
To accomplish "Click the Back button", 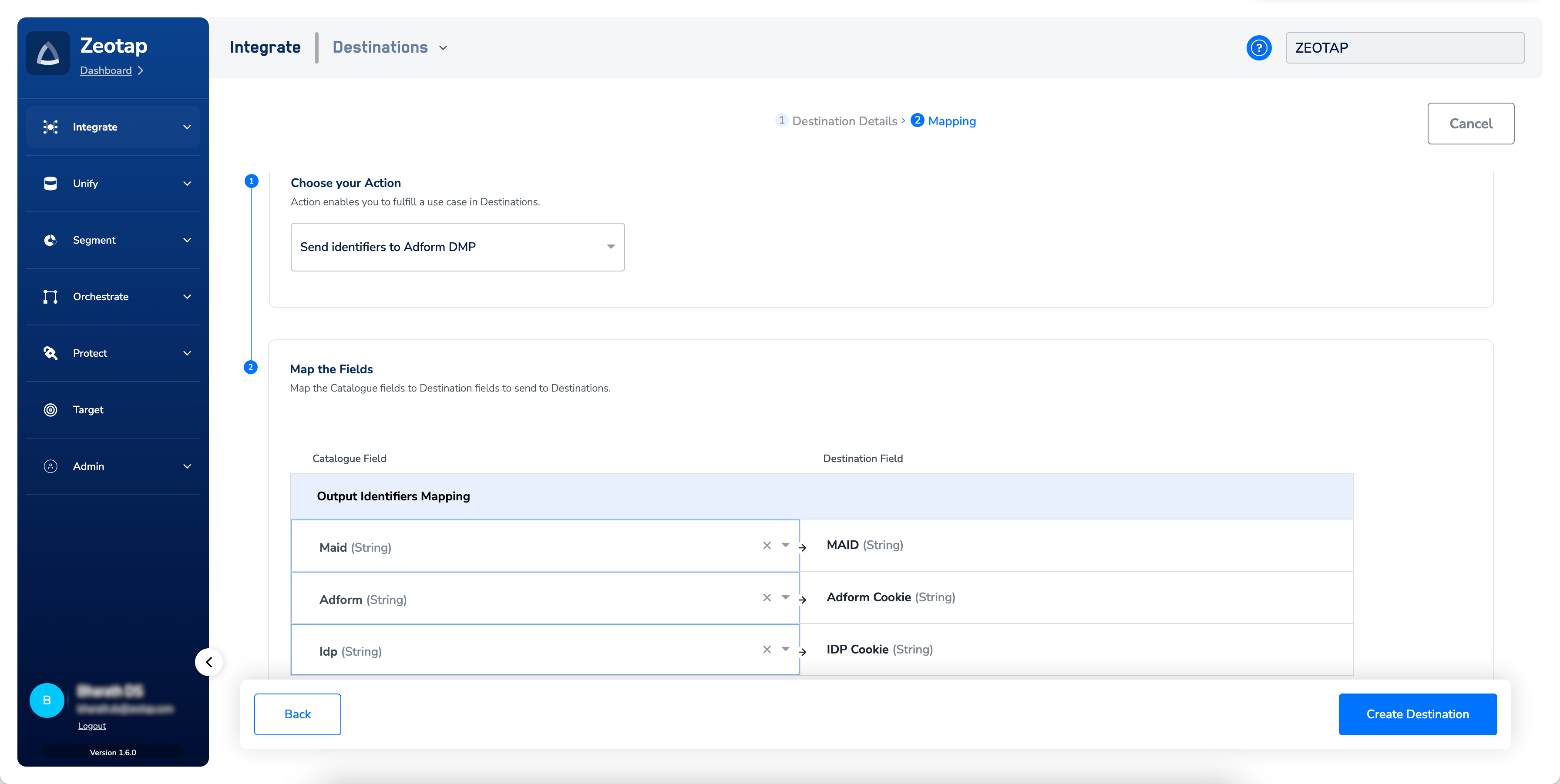I will [x=297, y=714].
